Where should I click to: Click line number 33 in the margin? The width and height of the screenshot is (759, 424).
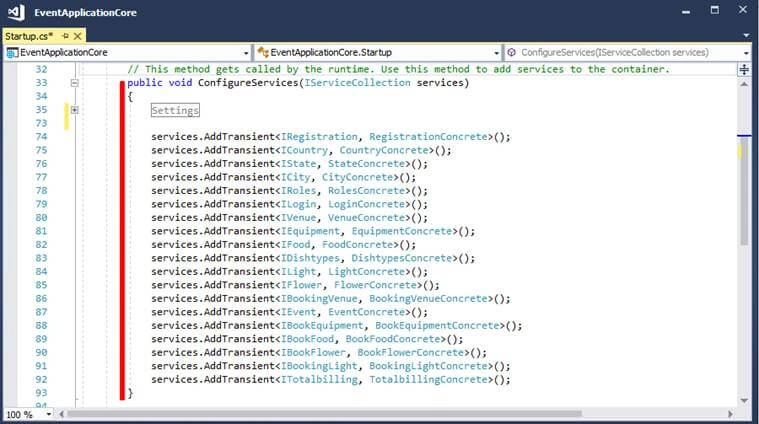click(x=41, y=83)
